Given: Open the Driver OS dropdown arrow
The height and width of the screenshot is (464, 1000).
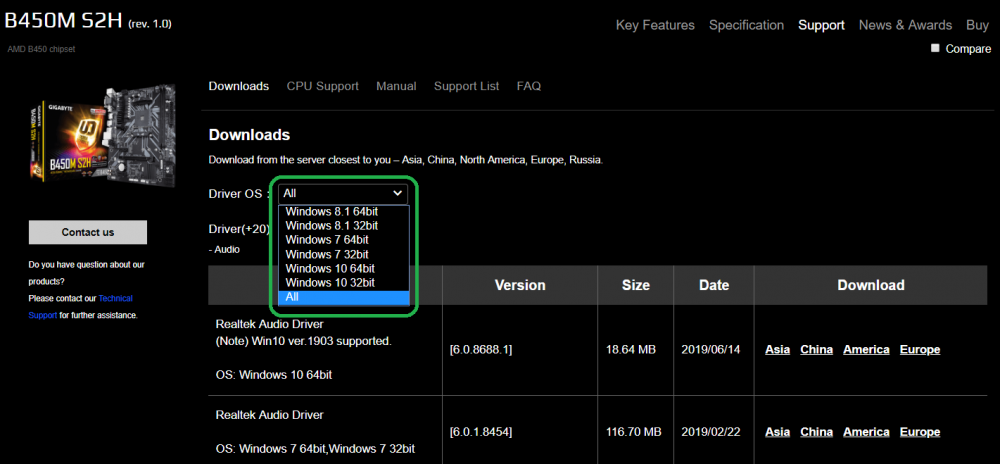Looking at the screenshot, I should (x=397, y=193).
